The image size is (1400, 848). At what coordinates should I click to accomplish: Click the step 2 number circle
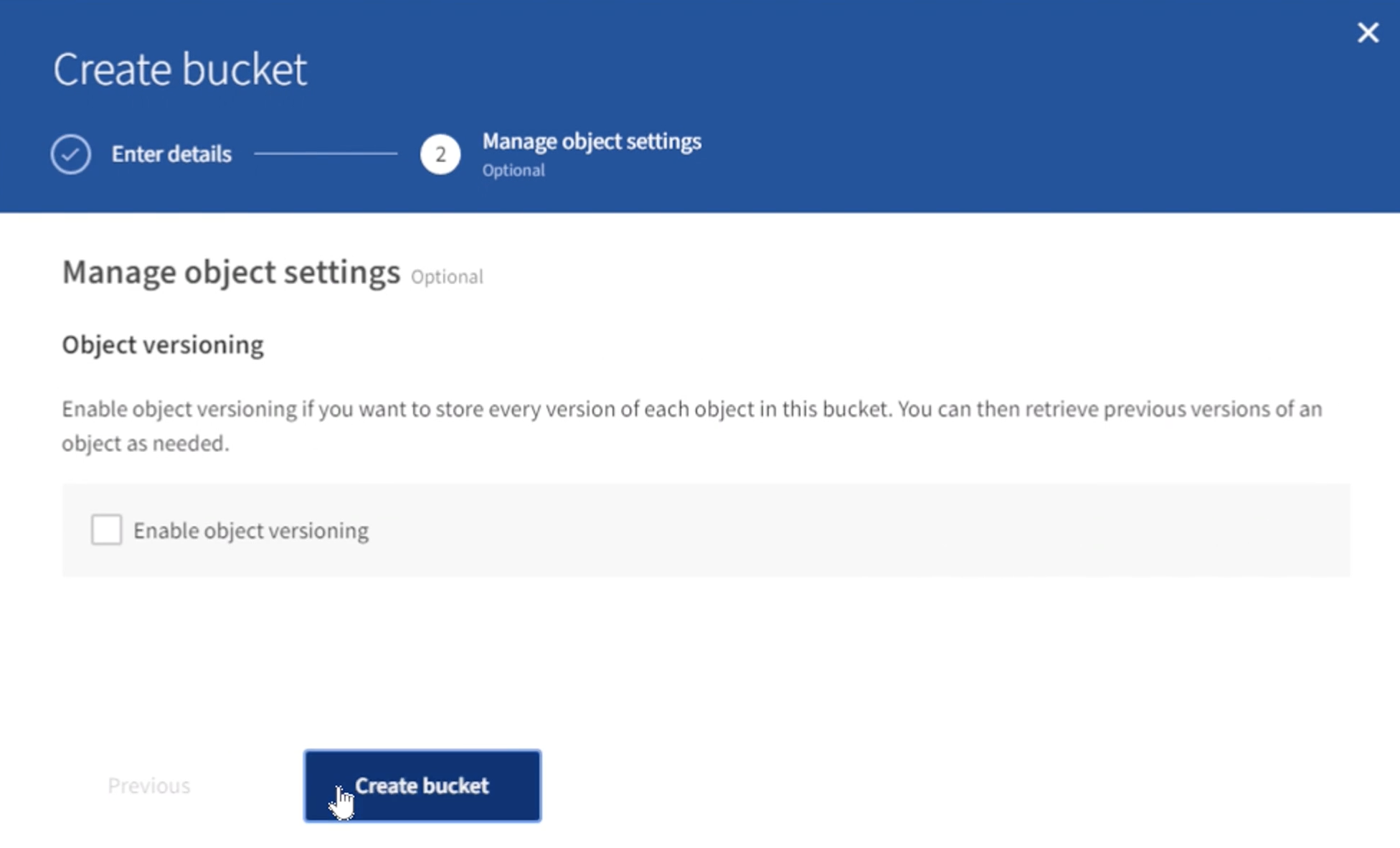point(440,154)
